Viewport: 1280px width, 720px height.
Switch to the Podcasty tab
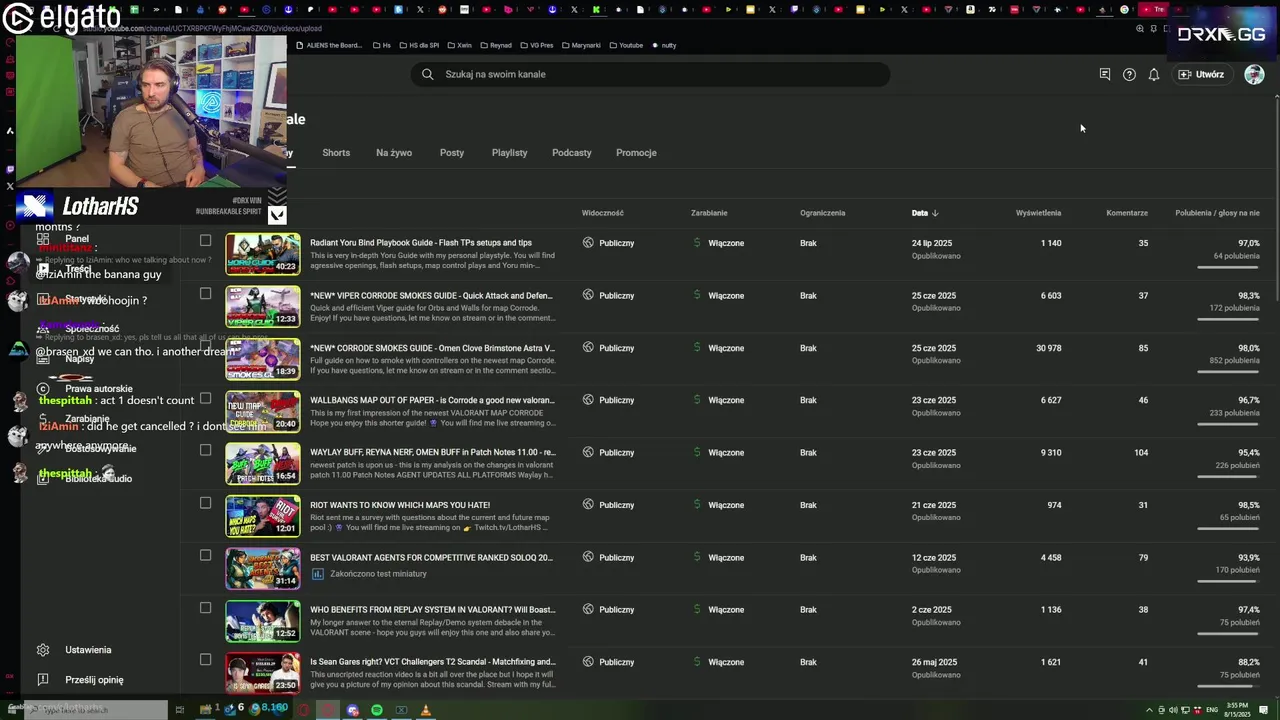[572, 153]
